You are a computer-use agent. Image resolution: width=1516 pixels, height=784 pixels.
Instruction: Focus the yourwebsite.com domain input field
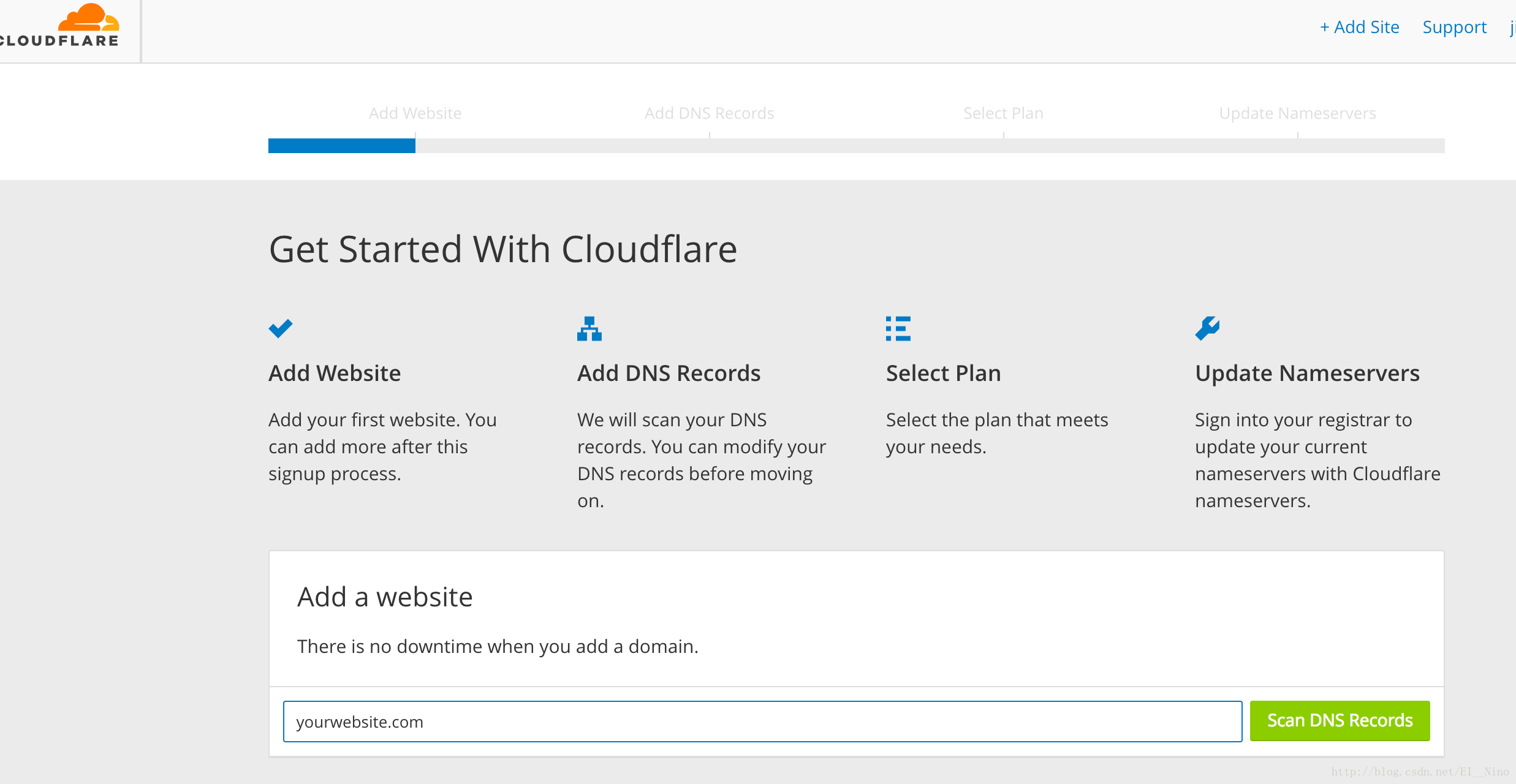pyautogui.click(x=762, y=722)
